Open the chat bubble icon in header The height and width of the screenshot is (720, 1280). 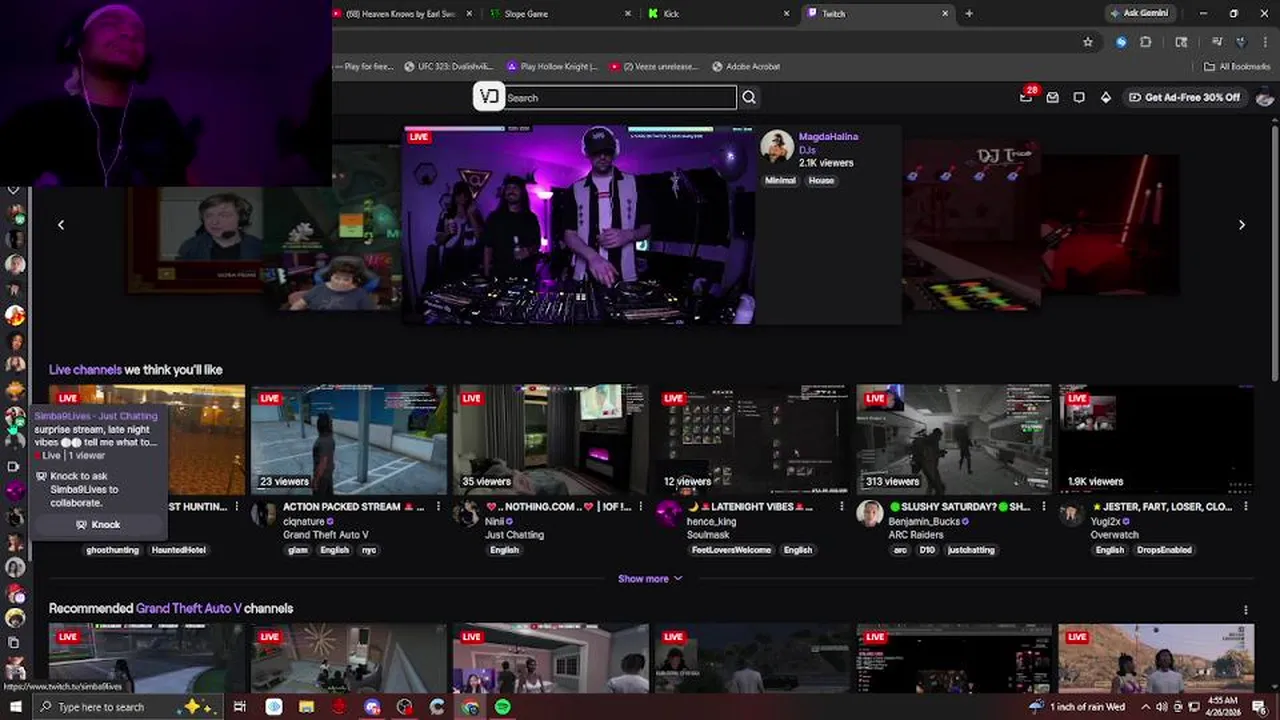click(x=1079, y=97)
